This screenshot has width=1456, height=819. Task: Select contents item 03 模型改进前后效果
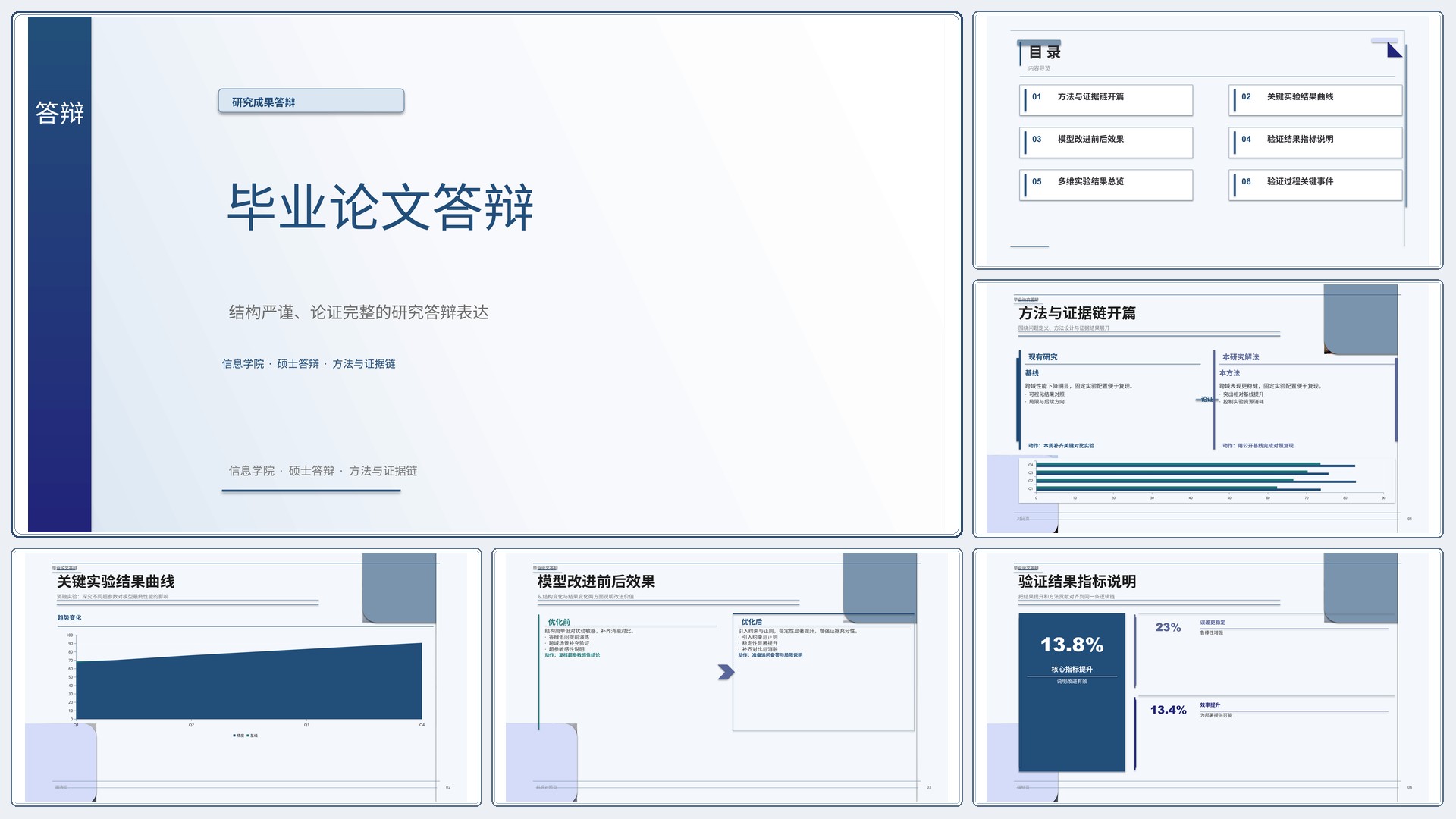pos(1106,143)
